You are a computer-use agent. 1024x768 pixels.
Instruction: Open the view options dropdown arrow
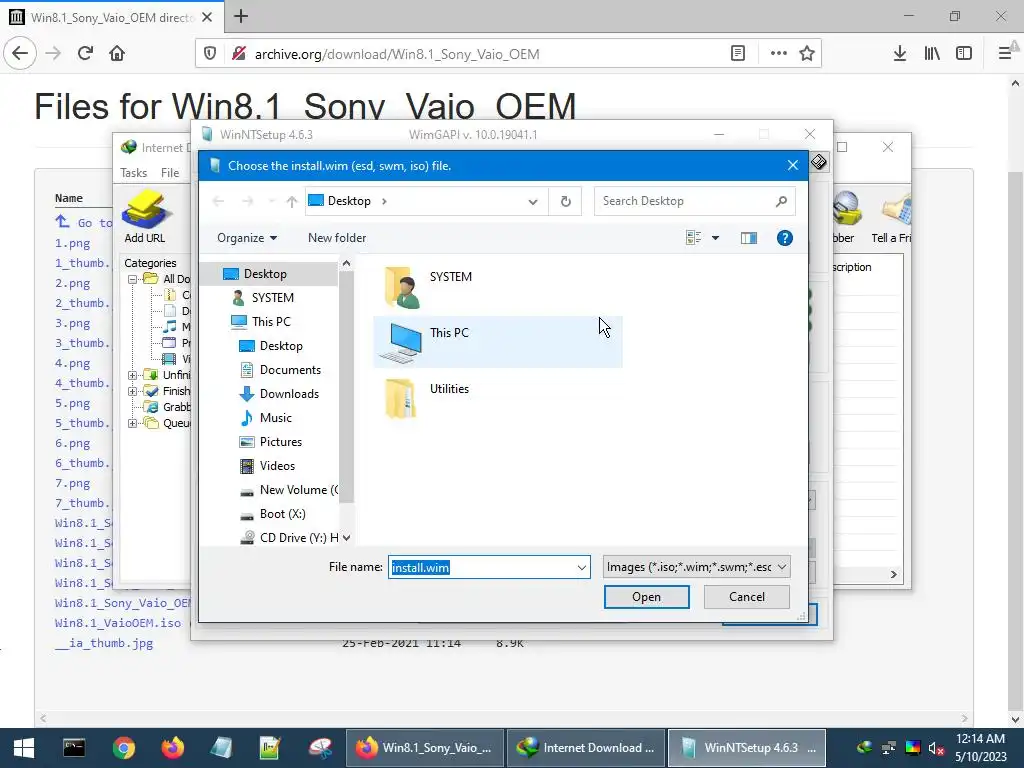(716, 238)
